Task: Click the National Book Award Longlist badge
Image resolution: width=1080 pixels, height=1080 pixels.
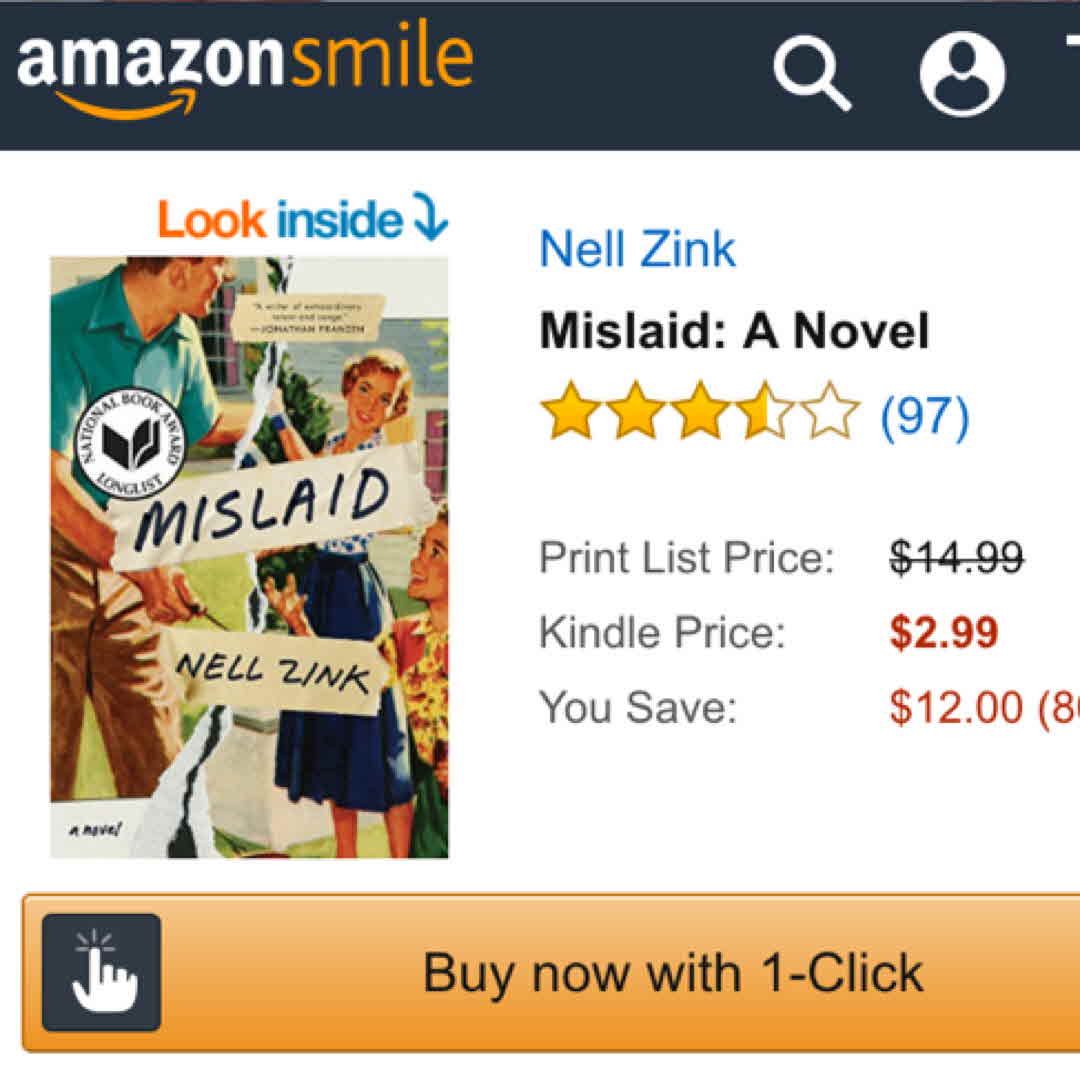Action: pos(130,441)
